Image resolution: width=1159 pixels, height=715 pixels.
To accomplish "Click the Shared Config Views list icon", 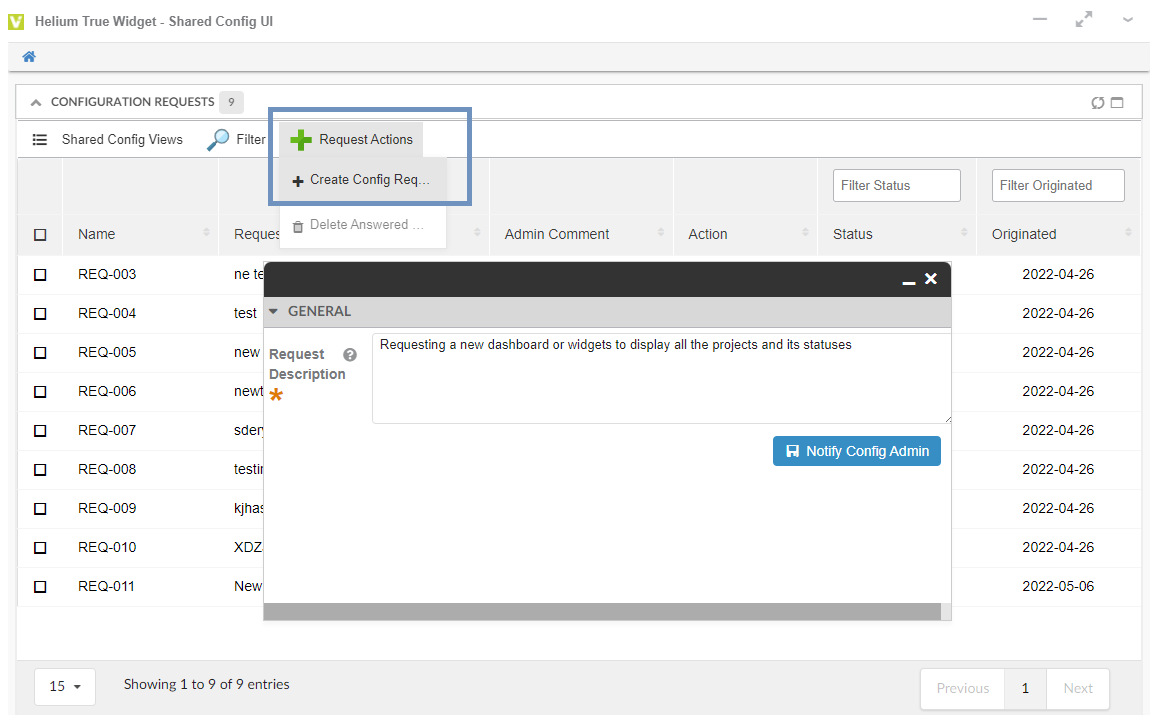I will [40, 140].
